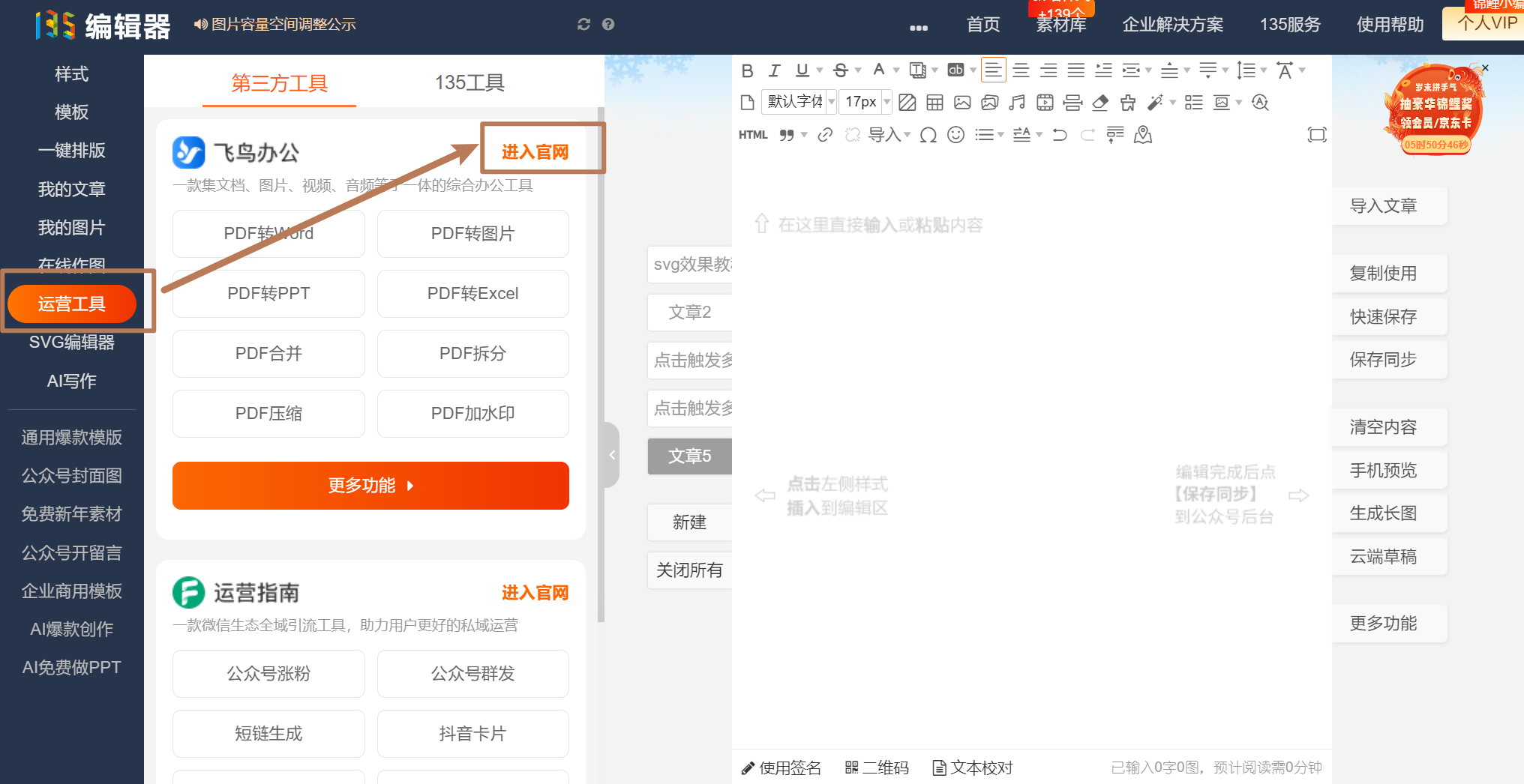Switch to HTML view
Image resolution: width=1524 pixels, height=784 pixels.
pyautogui.click(x=753, y=135)
